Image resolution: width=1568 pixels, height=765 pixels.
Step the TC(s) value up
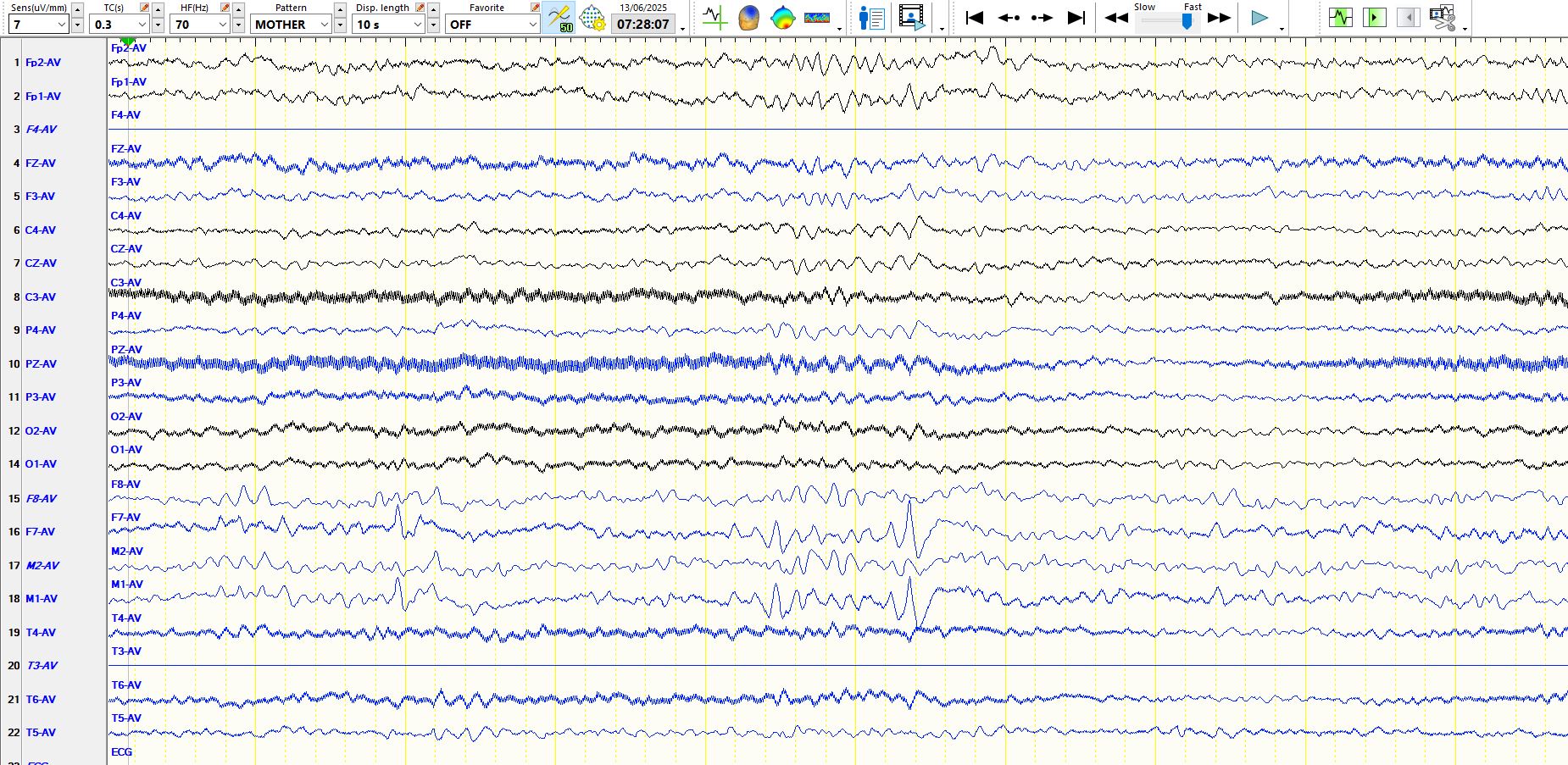[158, 9]
